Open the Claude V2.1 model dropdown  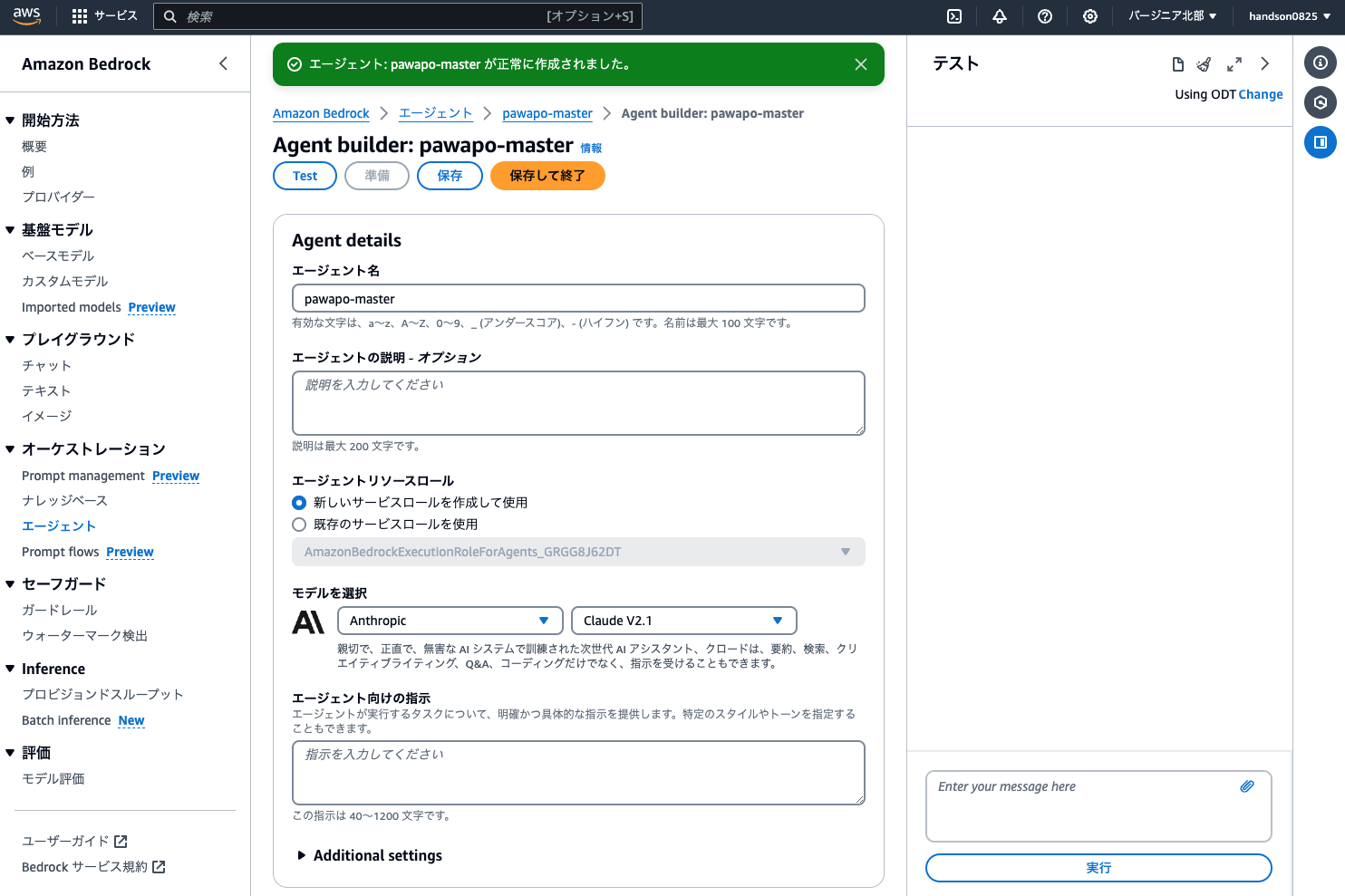pyautogui.click(x=684, y=621)
